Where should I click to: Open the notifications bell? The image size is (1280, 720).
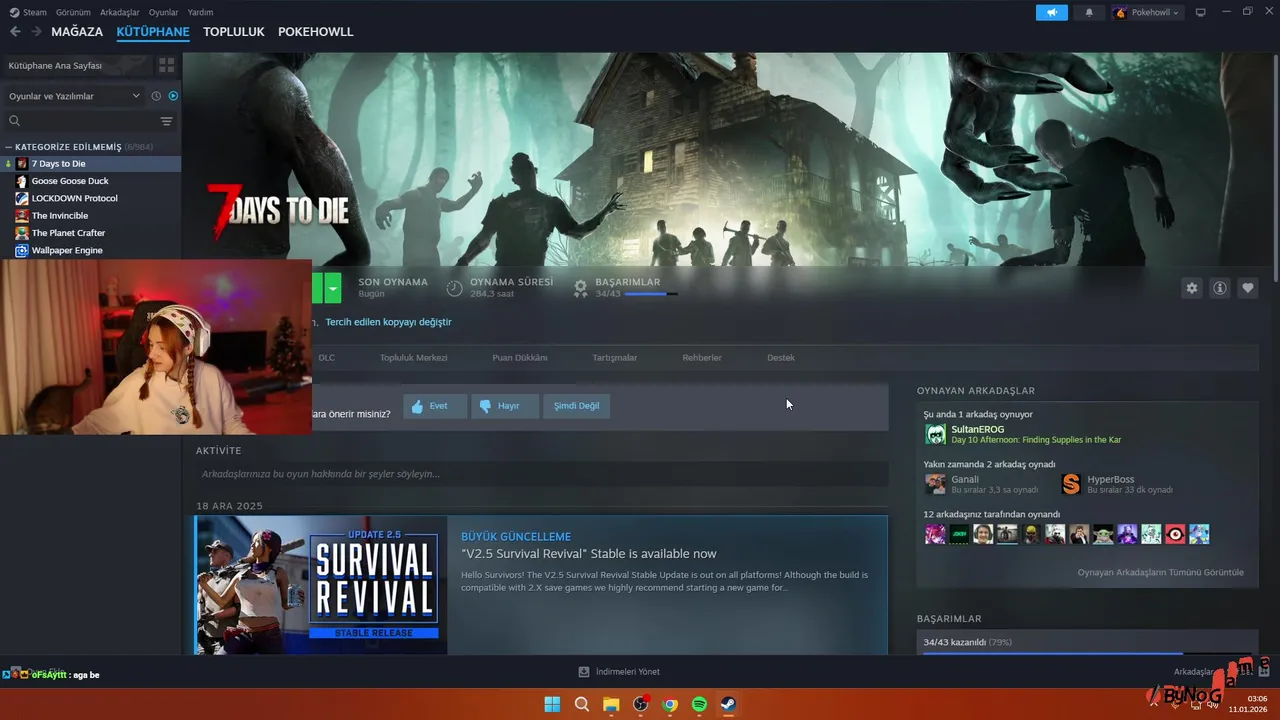coord(1089,12)
